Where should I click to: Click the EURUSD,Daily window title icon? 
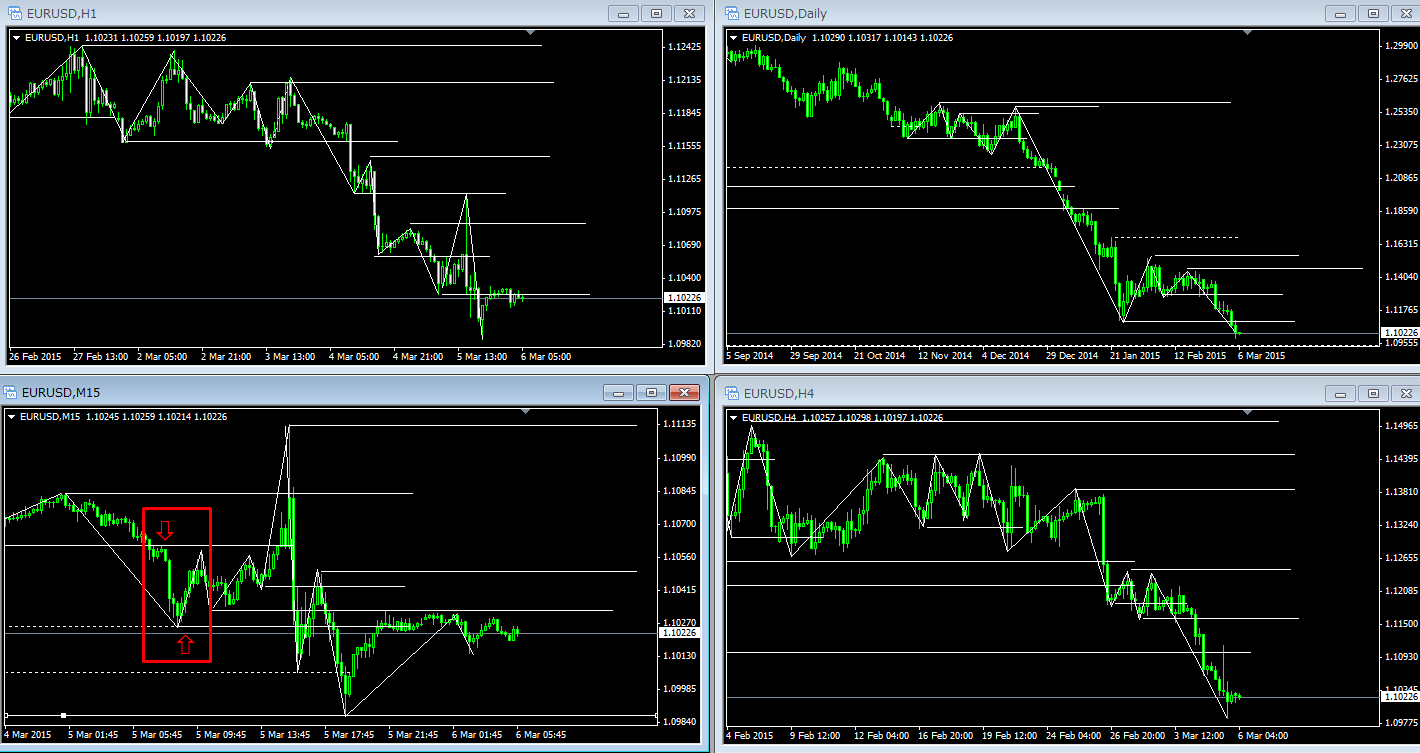coord(731,13)
